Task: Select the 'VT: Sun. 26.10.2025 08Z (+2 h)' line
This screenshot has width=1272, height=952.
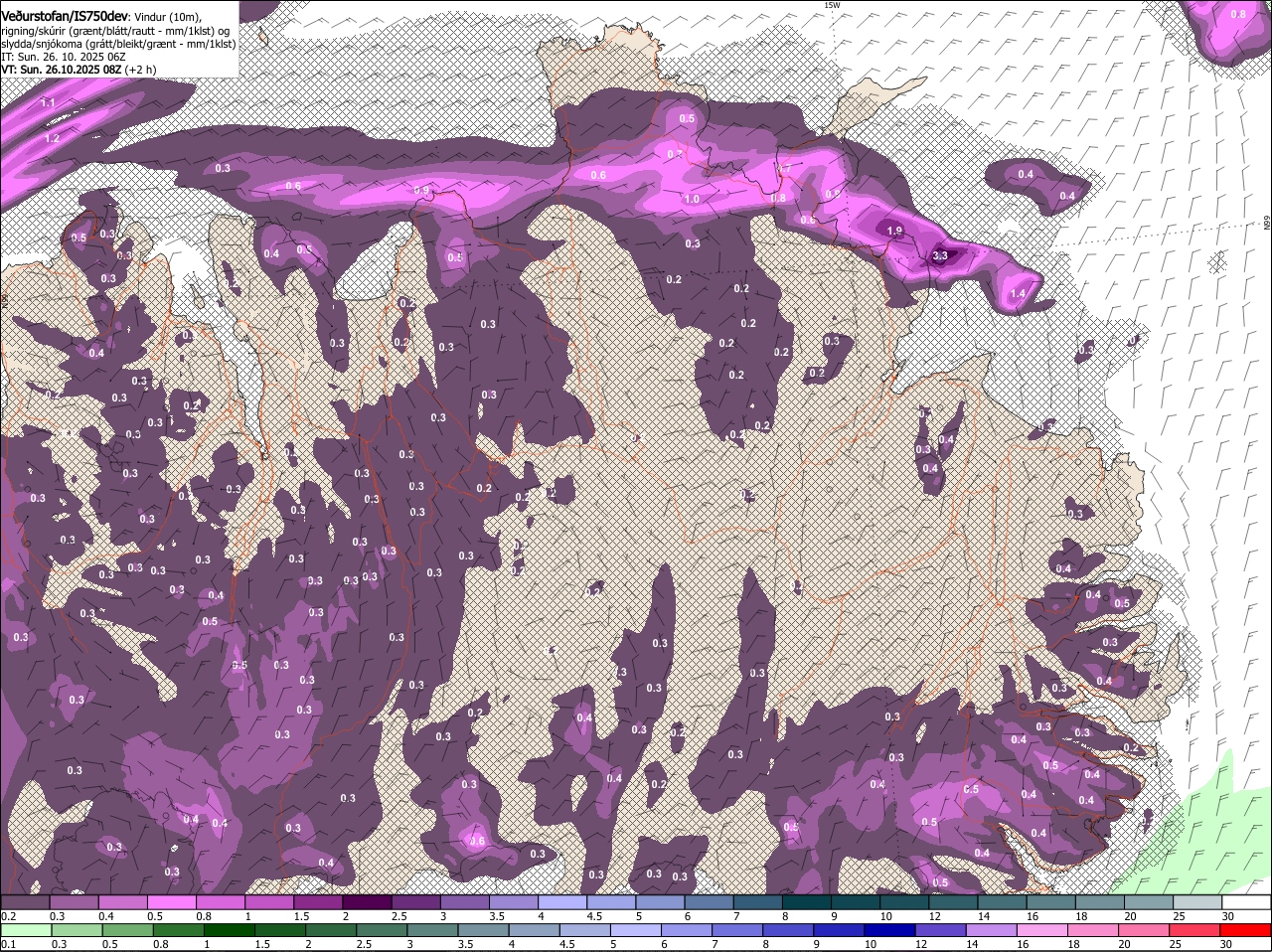Action: pyautogui.click(x=79, y=70)
